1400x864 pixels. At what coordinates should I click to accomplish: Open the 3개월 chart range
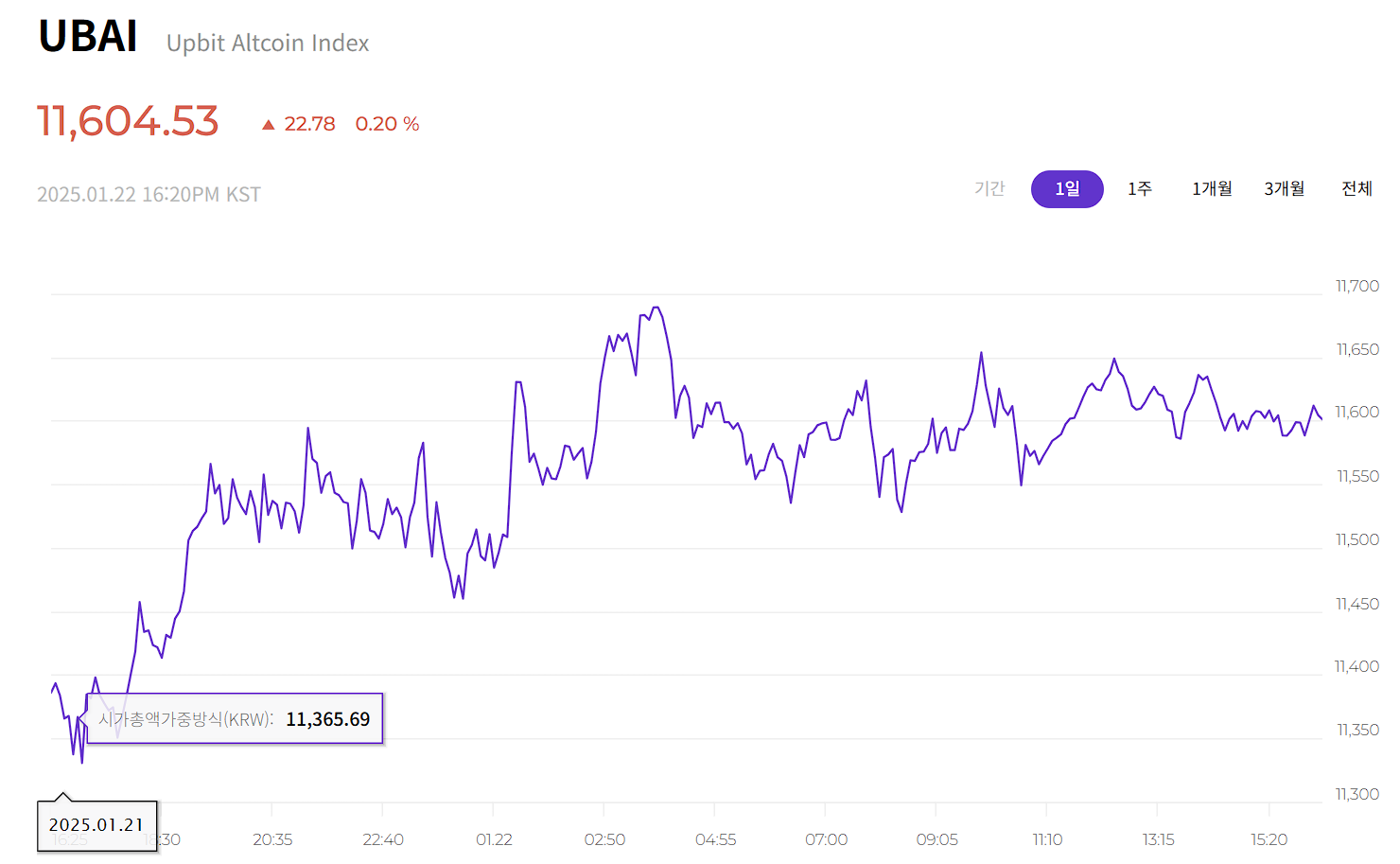1284,188
